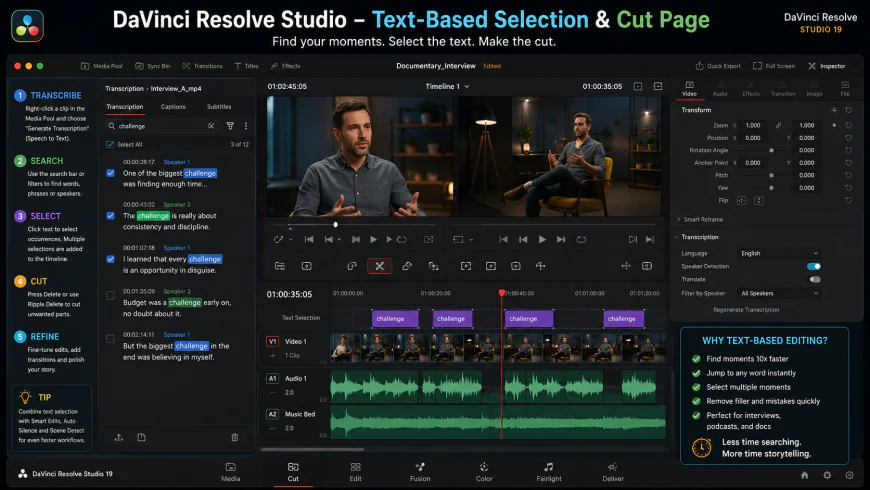Open the Titles panel

click(246, 66)
